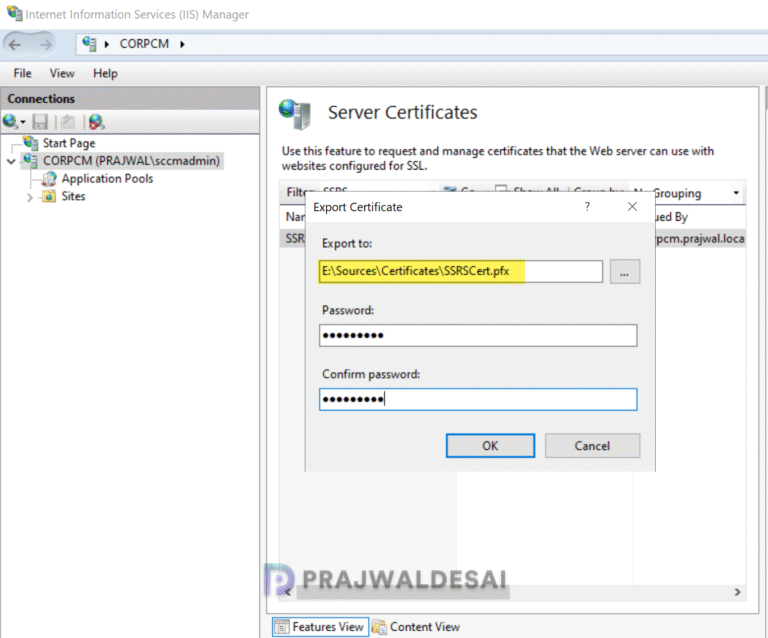Open the Grouping dropdown
Screen dimensions: 768x638
click(736, 193)
